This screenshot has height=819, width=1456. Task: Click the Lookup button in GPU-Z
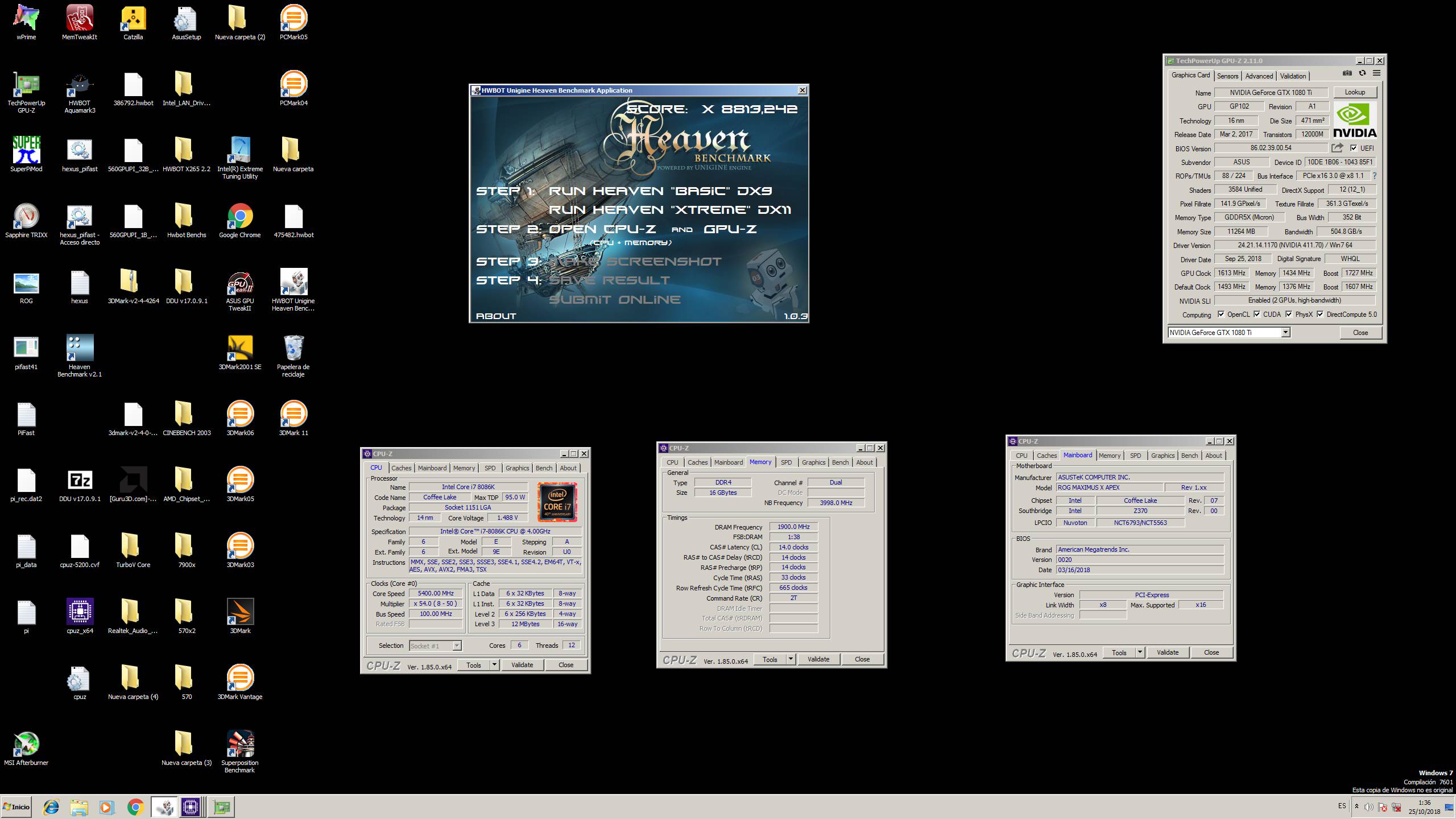[1355, 92]
